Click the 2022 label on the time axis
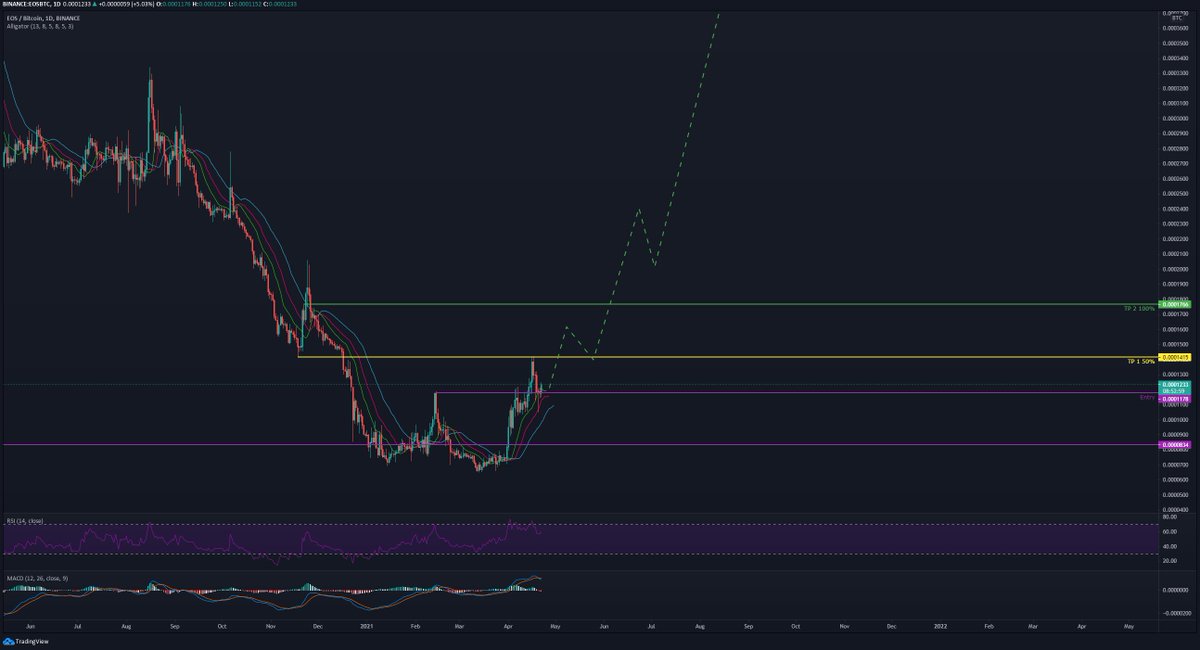This screenshot has width=1200, height=650. click(940, 625)
